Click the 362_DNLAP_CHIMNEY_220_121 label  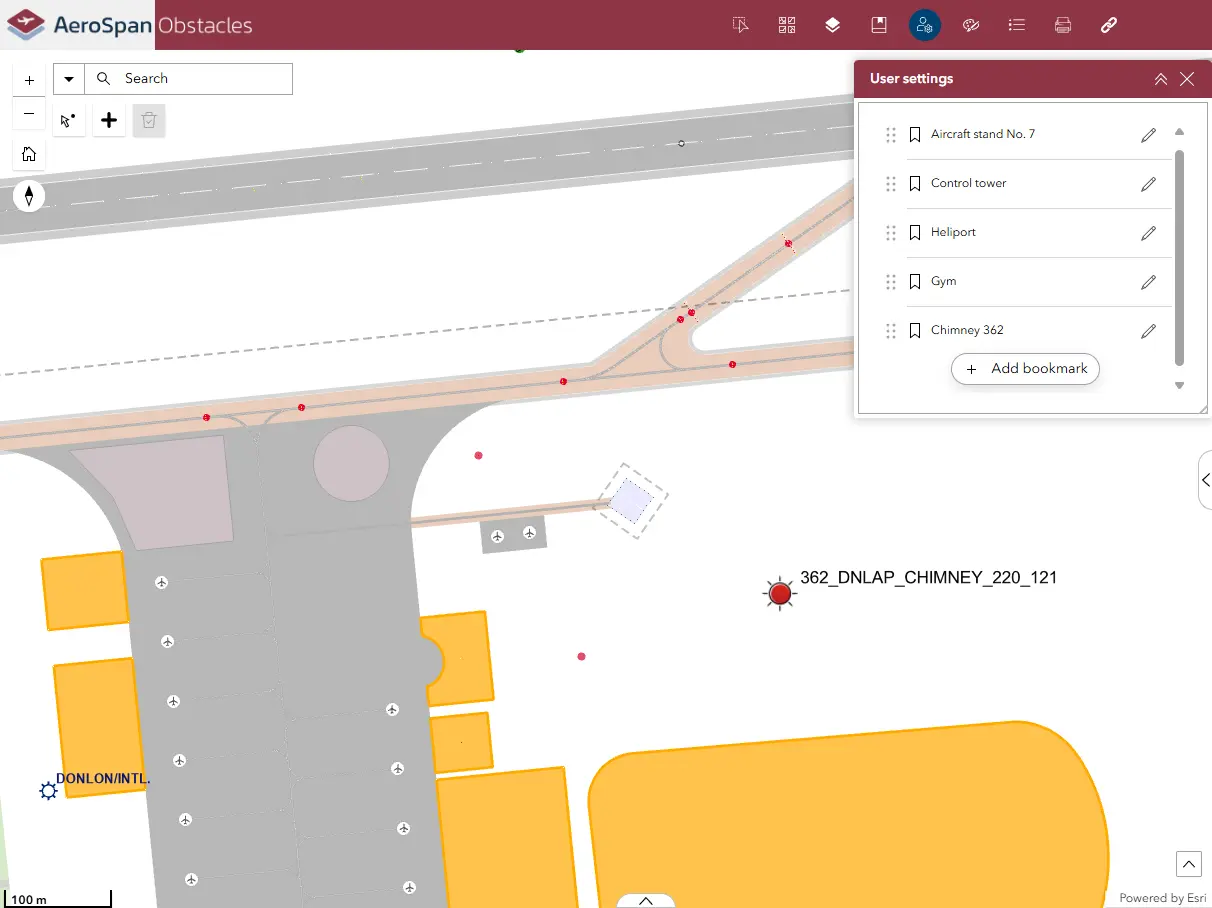(928, 577)
